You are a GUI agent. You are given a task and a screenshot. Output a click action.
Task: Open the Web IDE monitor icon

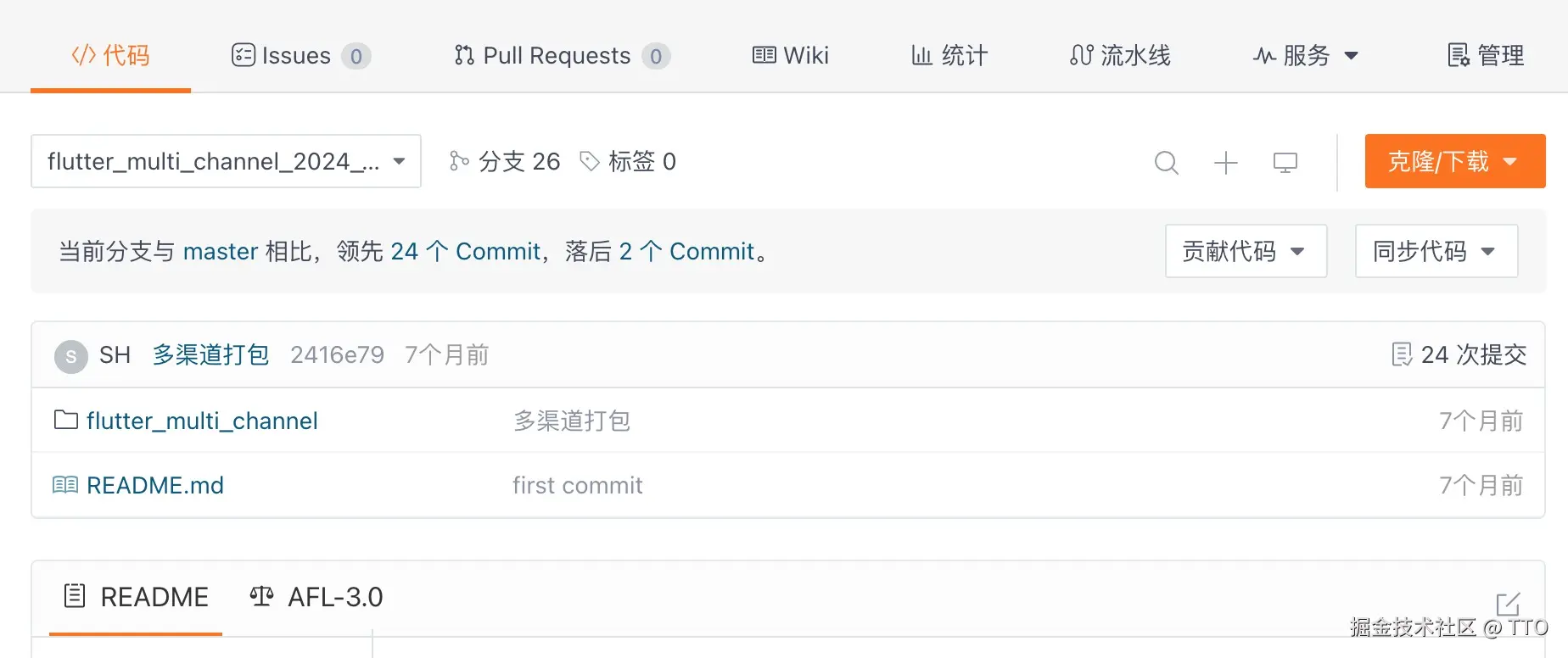pos(1285,162)
